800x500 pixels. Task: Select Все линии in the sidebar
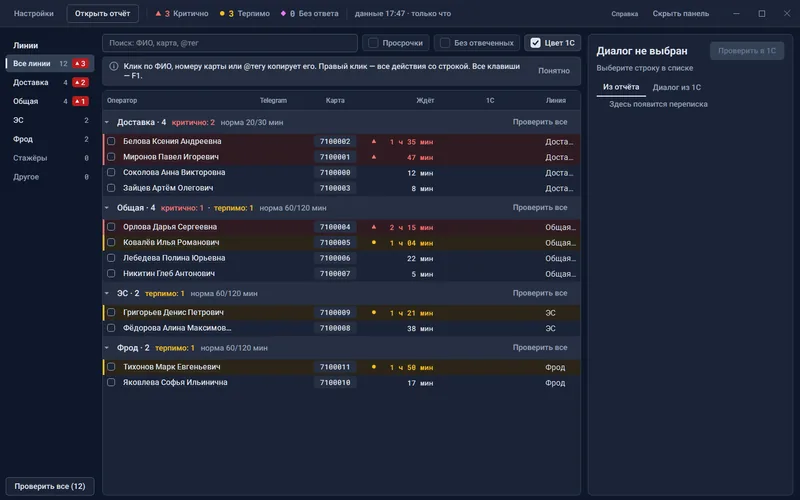pos(49,63)
